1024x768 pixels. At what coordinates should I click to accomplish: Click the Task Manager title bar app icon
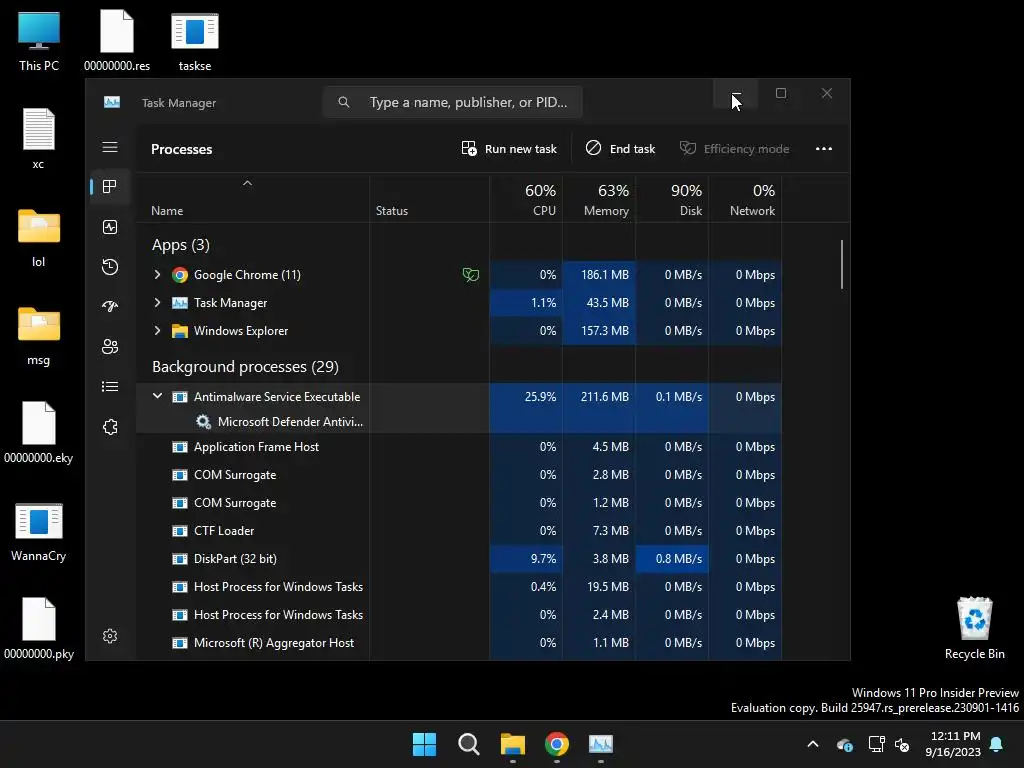coord(112,102)
